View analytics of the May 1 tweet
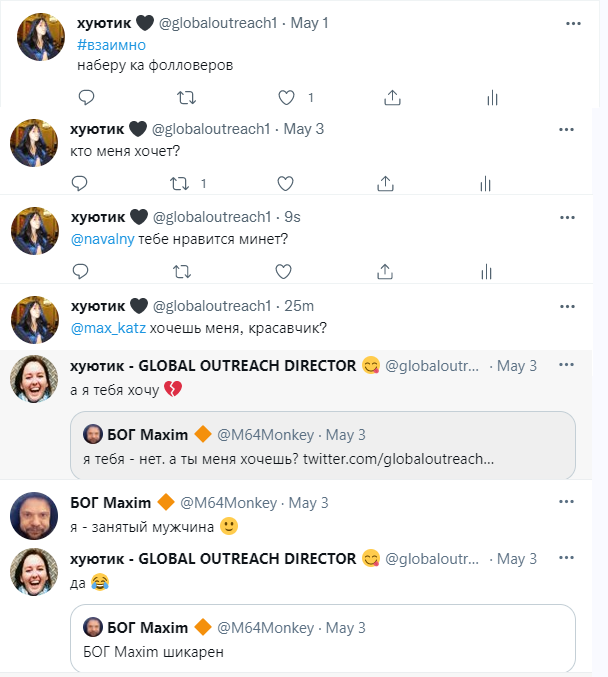 492,97
